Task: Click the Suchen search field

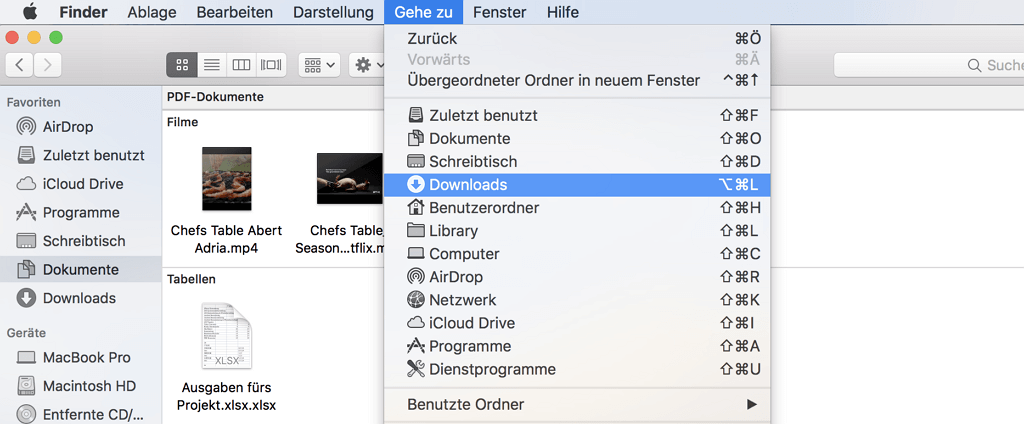Action: (929, 65)
